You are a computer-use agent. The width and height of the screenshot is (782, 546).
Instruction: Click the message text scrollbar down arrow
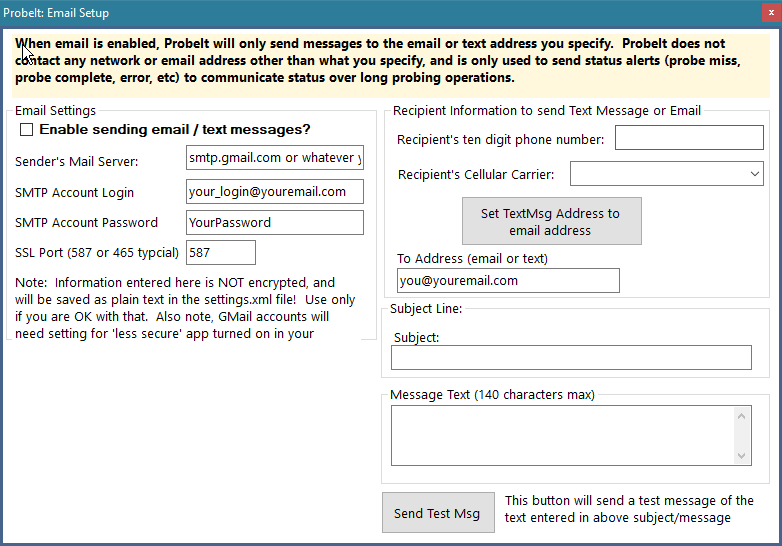pyautogui.click(x=742, y=455)
